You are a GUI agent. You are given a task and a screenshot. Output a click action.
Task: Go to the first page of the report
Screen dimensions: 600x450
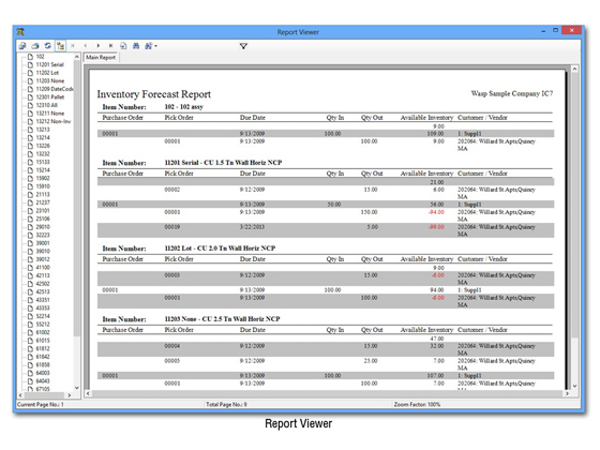[74, 46]
